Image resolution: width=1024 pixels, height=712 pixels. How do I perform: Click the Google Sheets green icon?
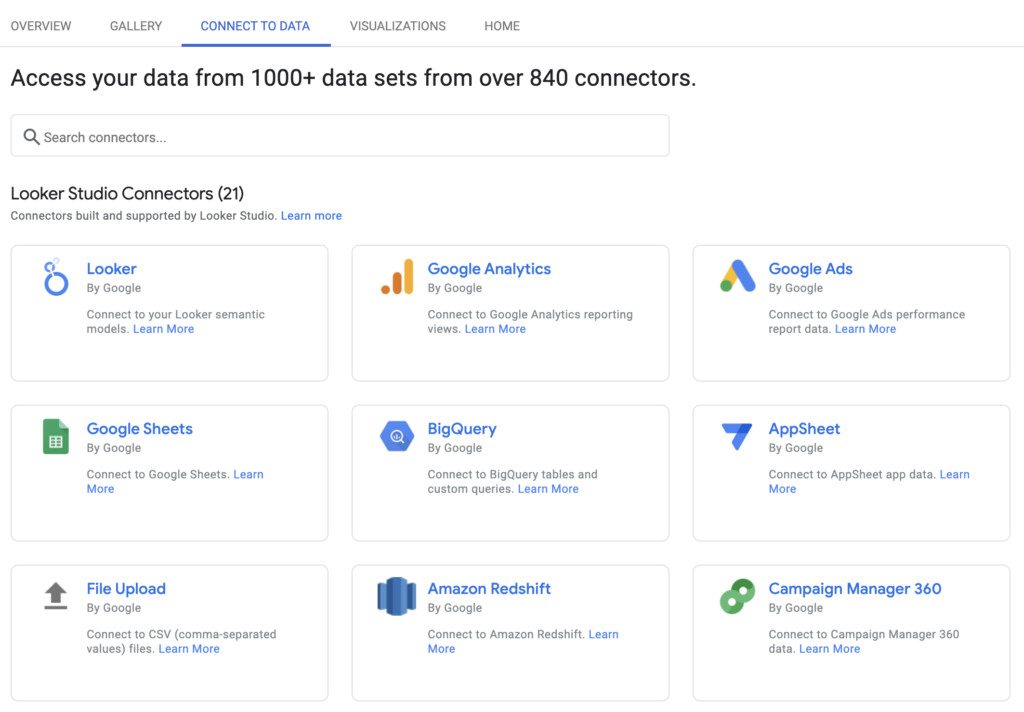(x=56, y=436)
